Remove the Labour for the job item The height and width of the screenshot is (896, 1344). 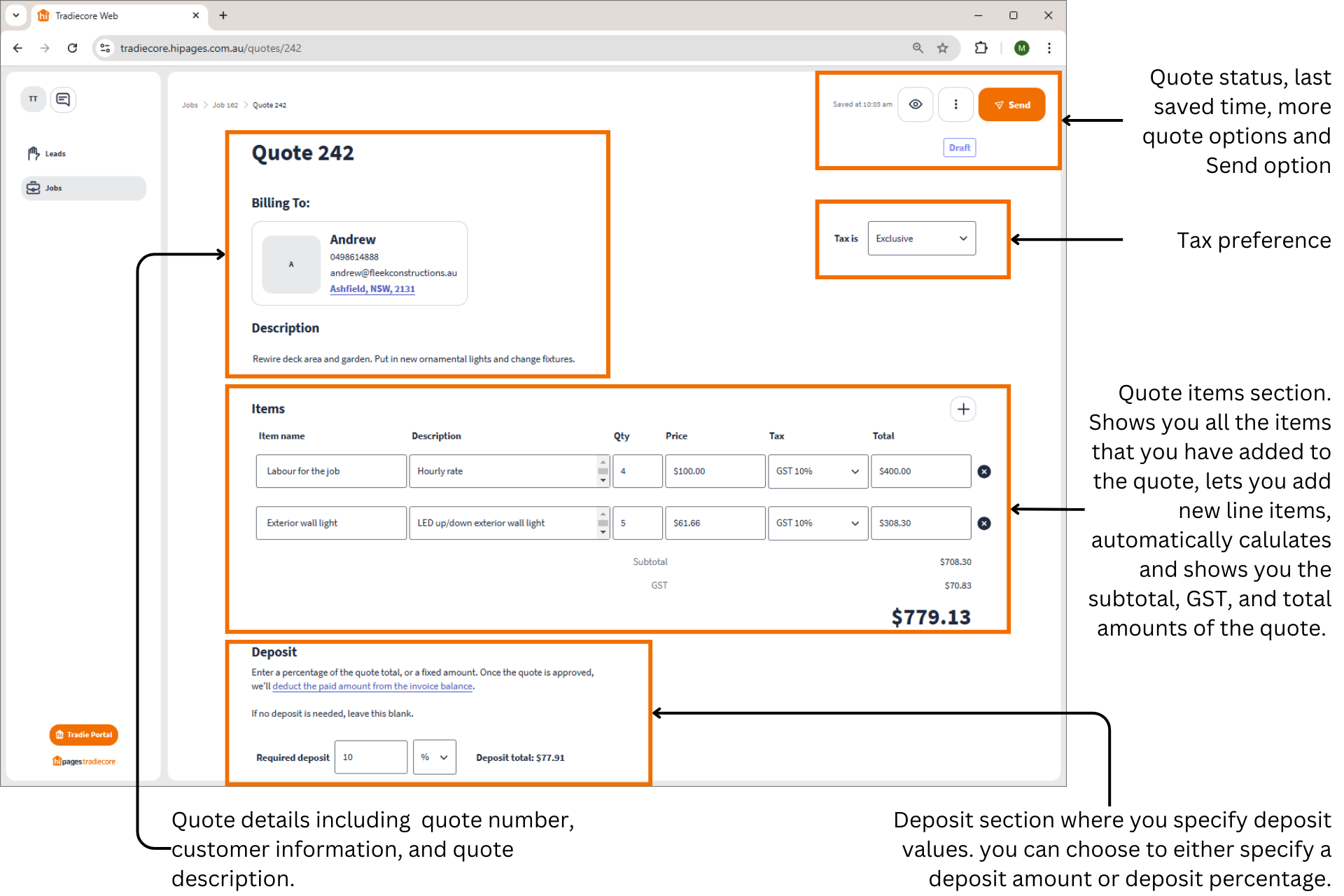click(983, 472)
